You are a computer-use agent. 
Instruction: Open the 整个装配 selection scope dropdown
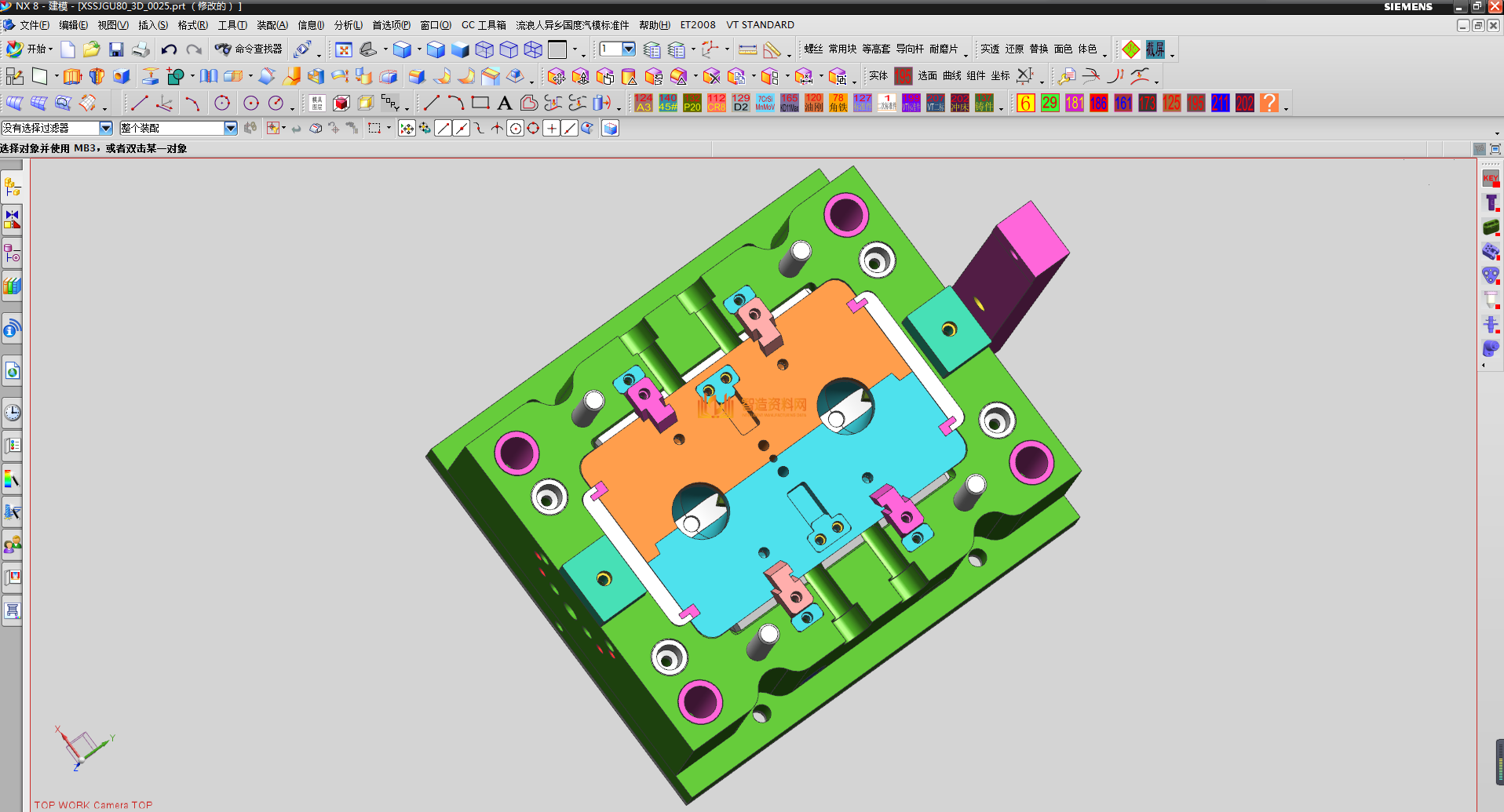(x=230, y=128)
